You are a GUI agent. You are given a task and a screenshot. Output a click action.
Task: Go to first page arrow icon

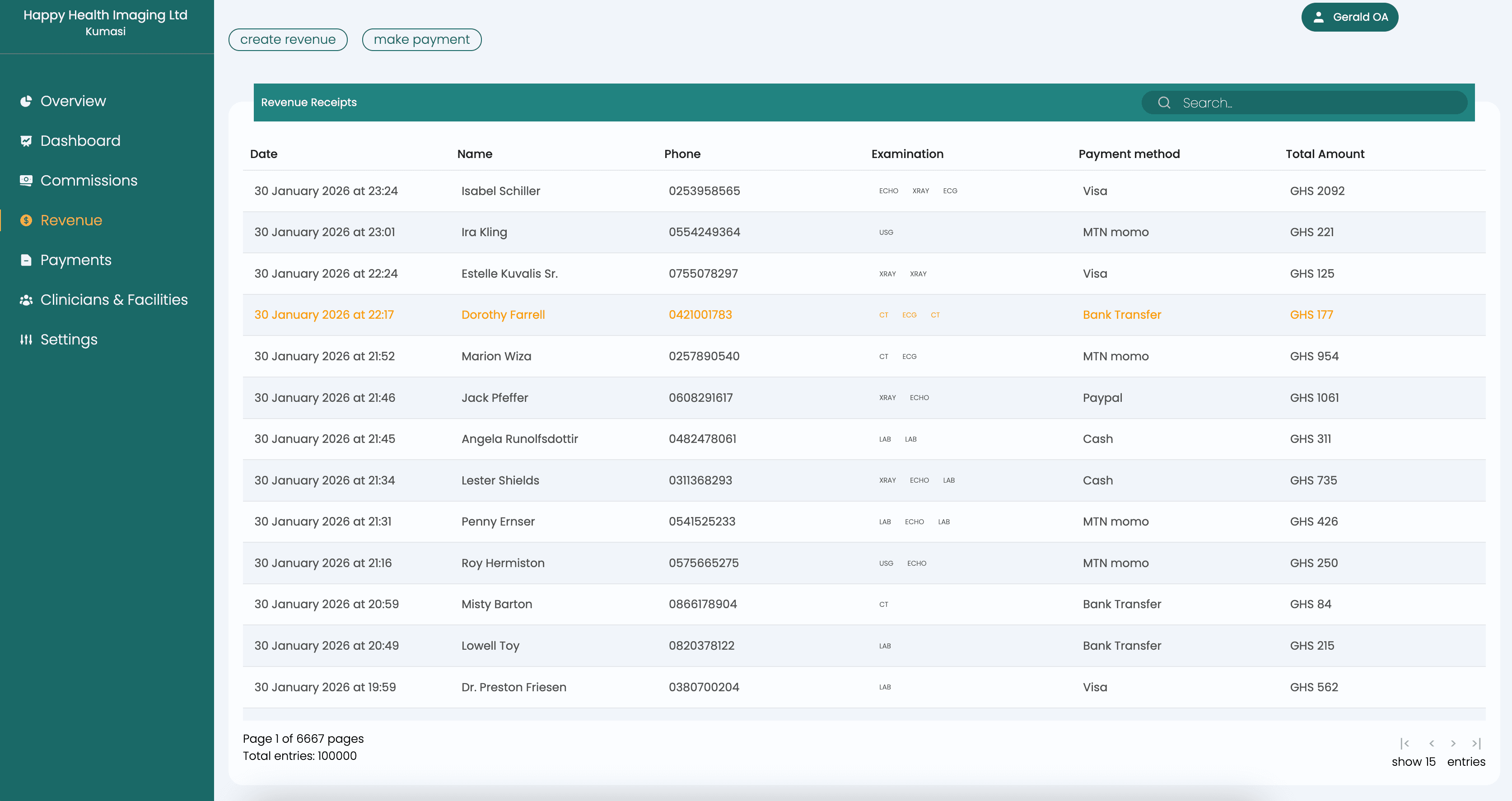click(1405, 744)
